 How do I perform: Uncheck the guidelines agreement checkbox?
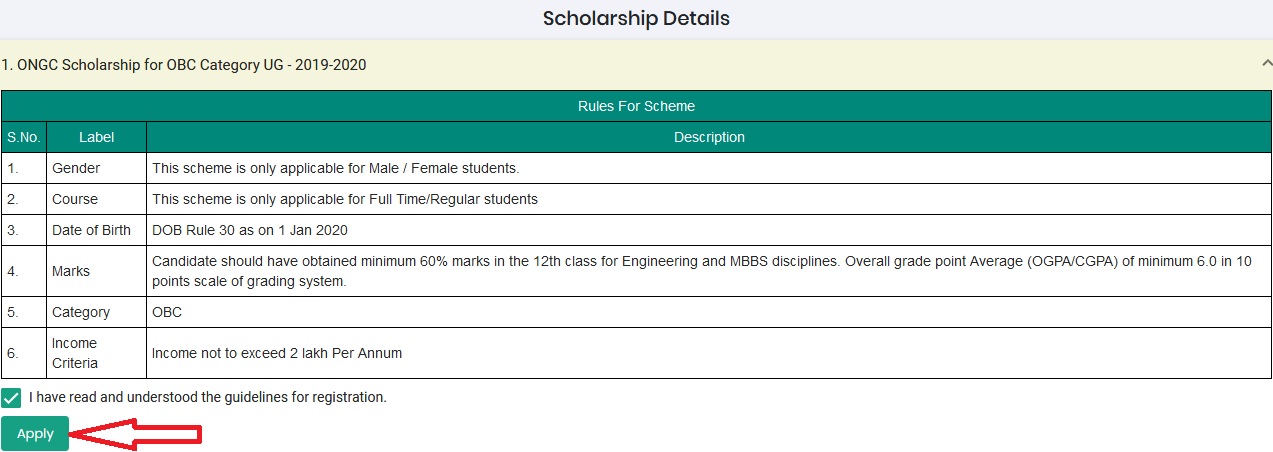pos(11,397)
